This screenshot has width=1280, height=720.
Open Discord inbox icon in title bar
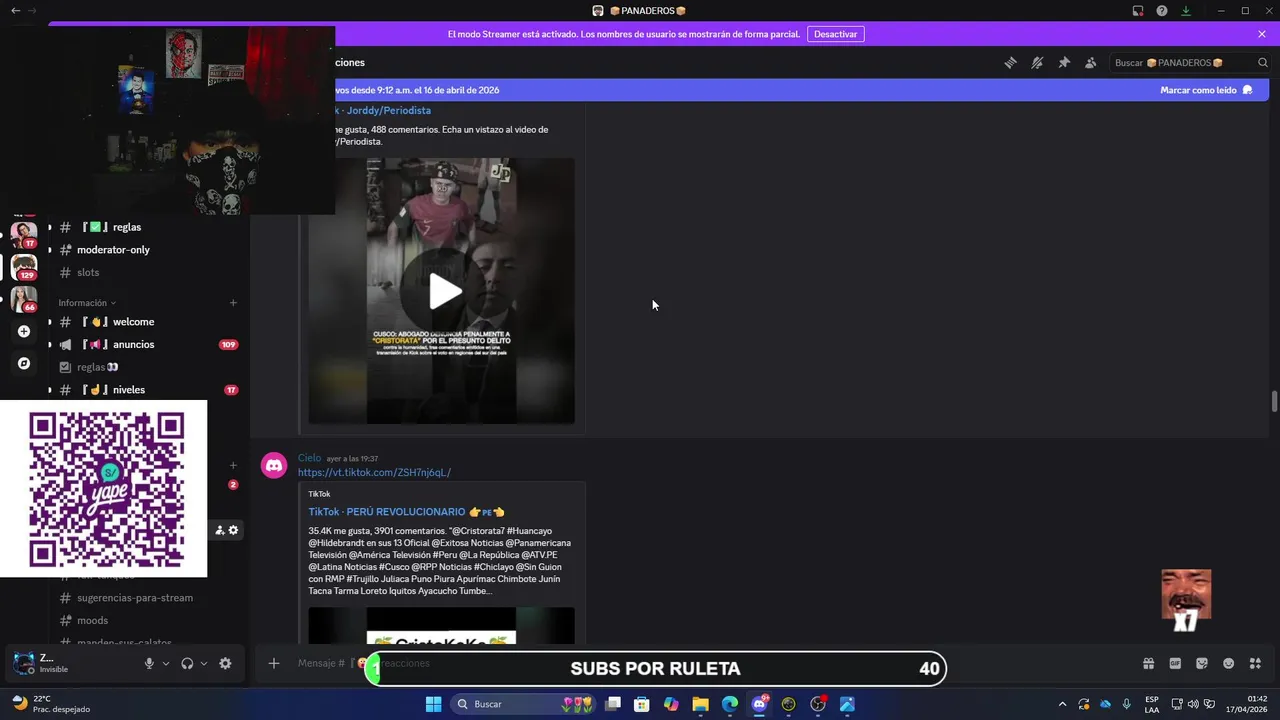[x=1138, y=10]
